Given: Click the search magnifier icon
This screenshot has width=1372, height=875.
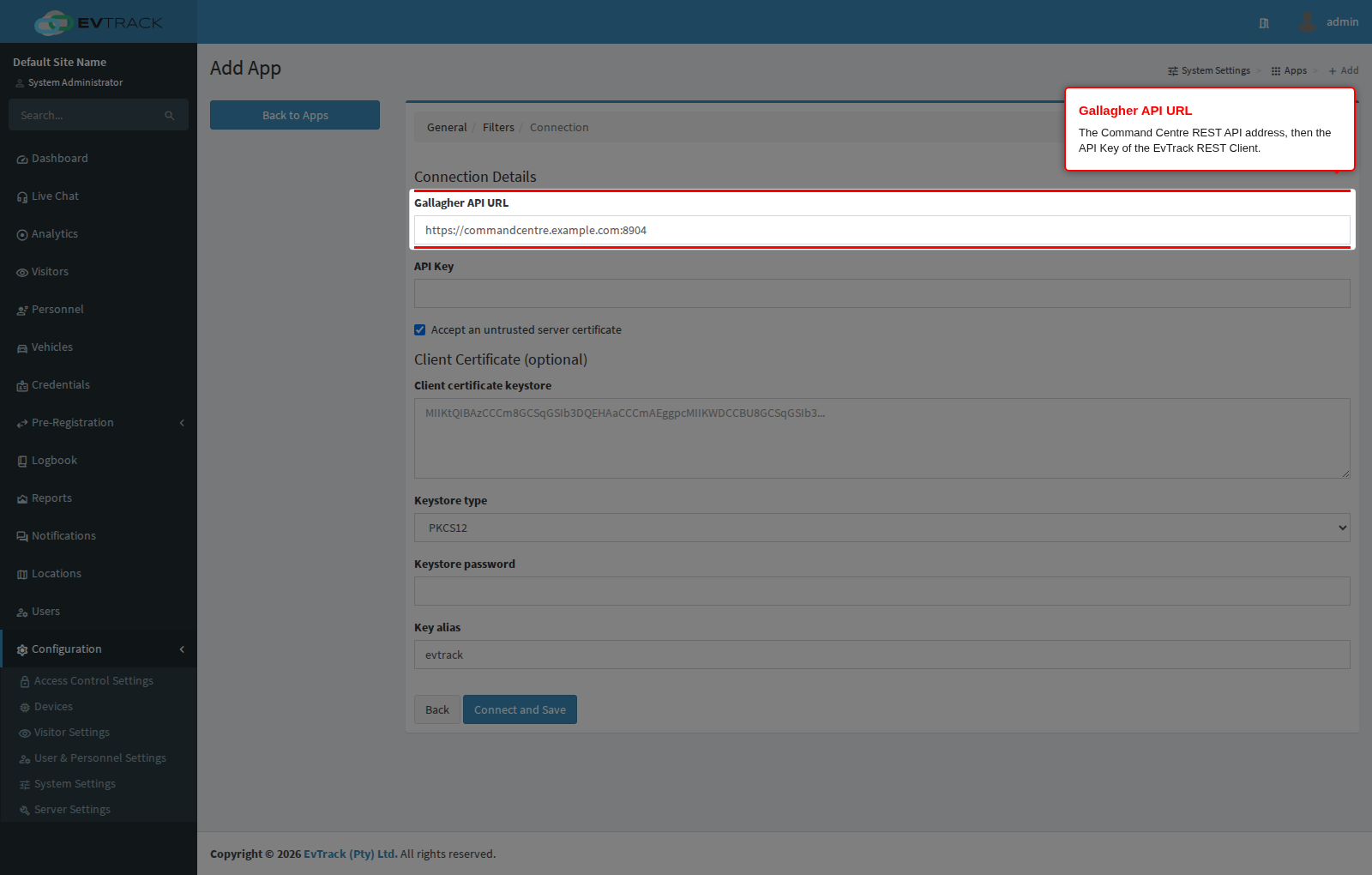Looking at the screenshot, I should pos(170,116).
